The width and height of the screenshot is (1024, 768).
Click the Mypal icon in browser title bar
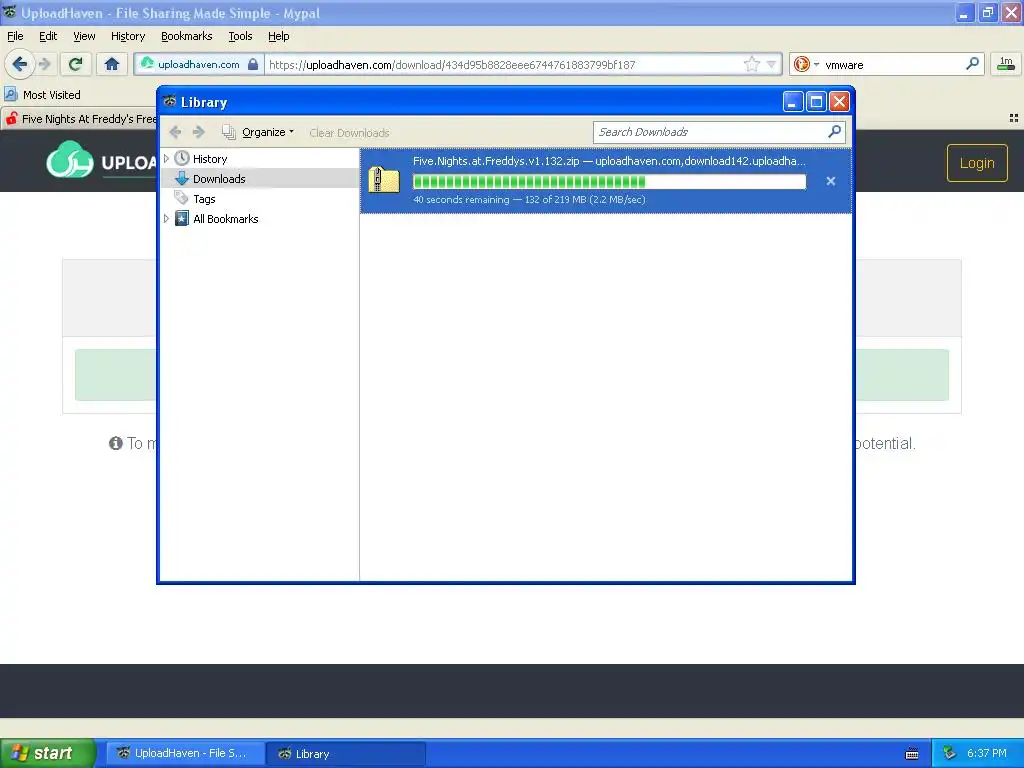tap(9, 12)
